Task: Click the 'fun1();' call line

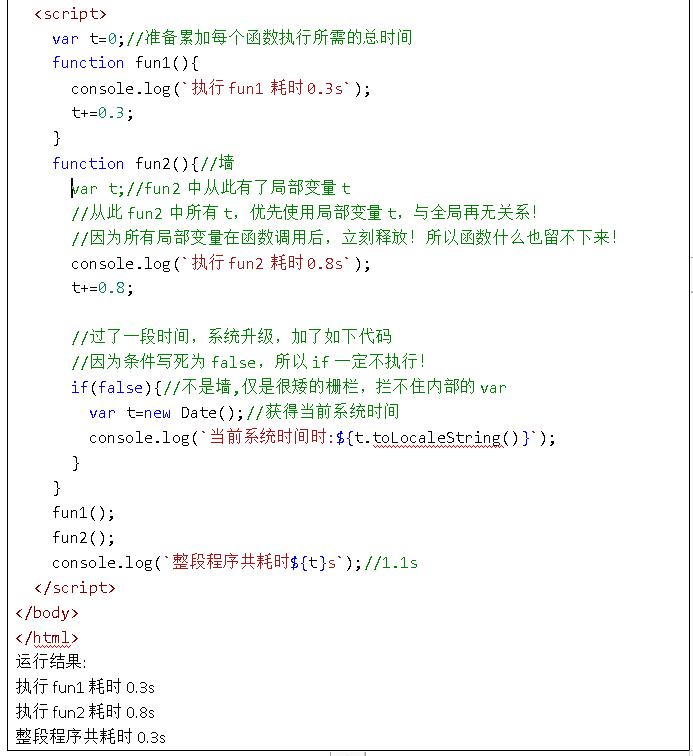Action: coord(83,513)
